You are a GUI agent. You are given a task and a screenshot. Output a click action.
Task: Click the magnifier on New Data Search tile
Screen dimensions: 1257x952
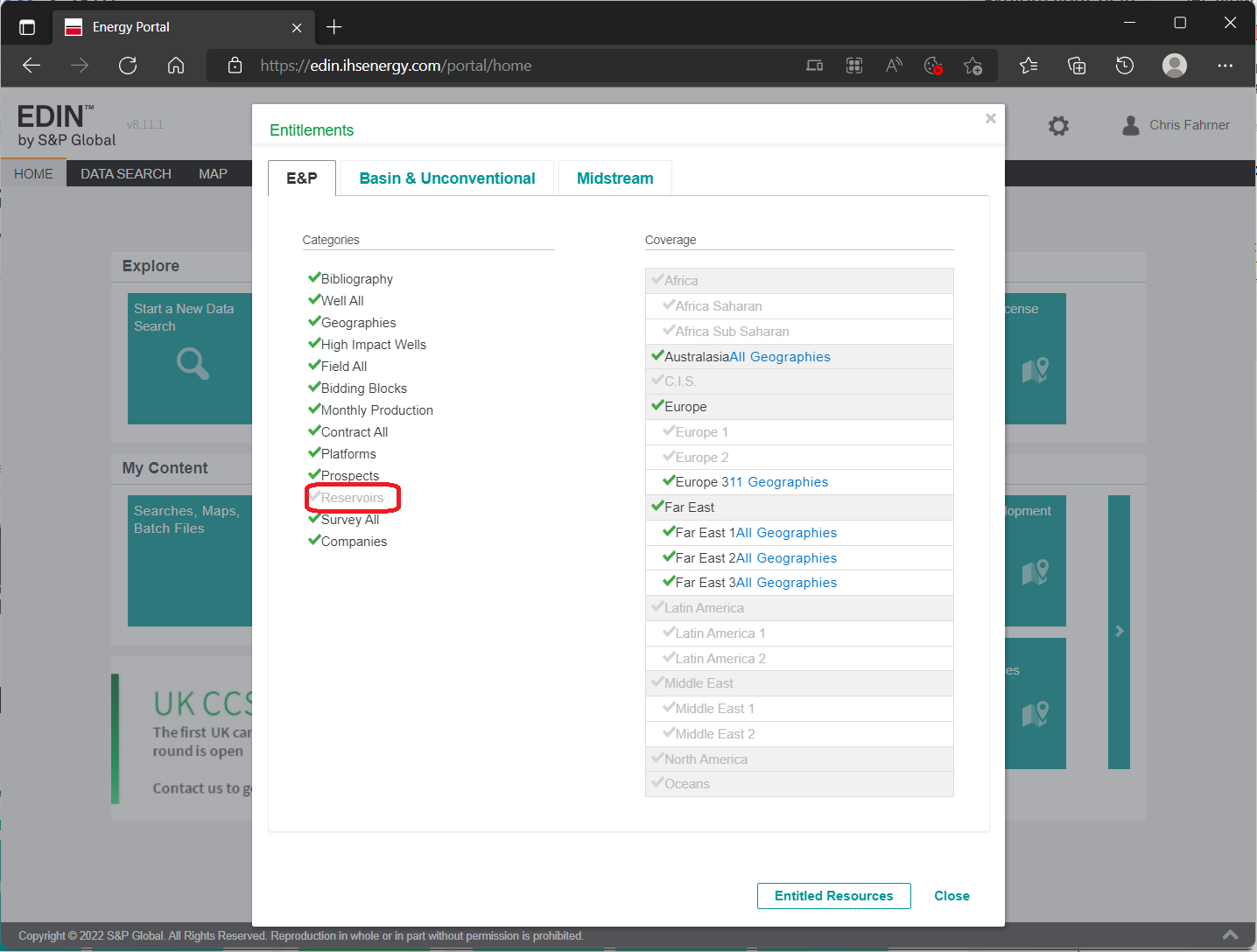coord(193,362)
